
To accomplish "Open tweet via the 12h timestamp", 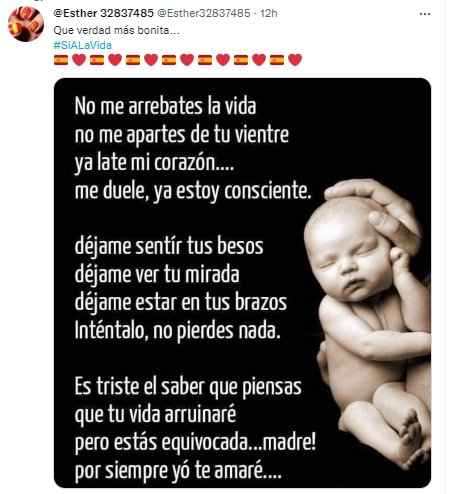I will pyautogui.click(x=269, y=13).
